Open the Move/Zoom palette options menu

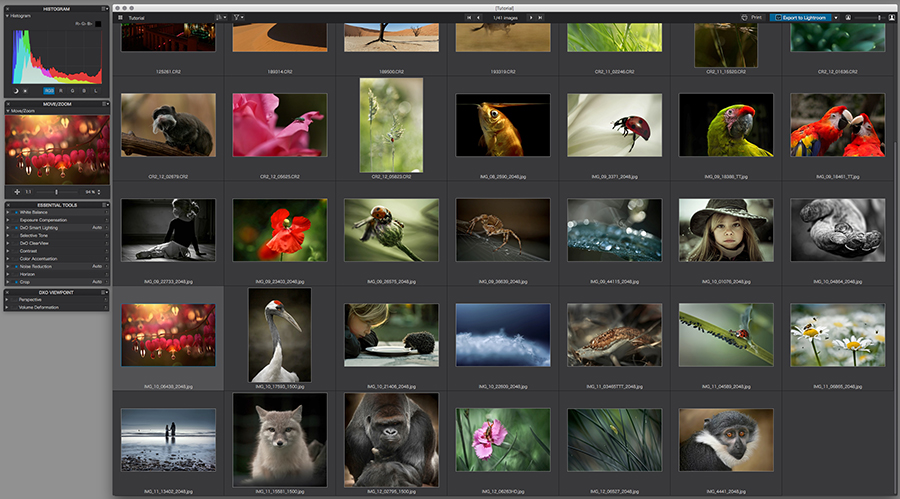click(105, 104)
